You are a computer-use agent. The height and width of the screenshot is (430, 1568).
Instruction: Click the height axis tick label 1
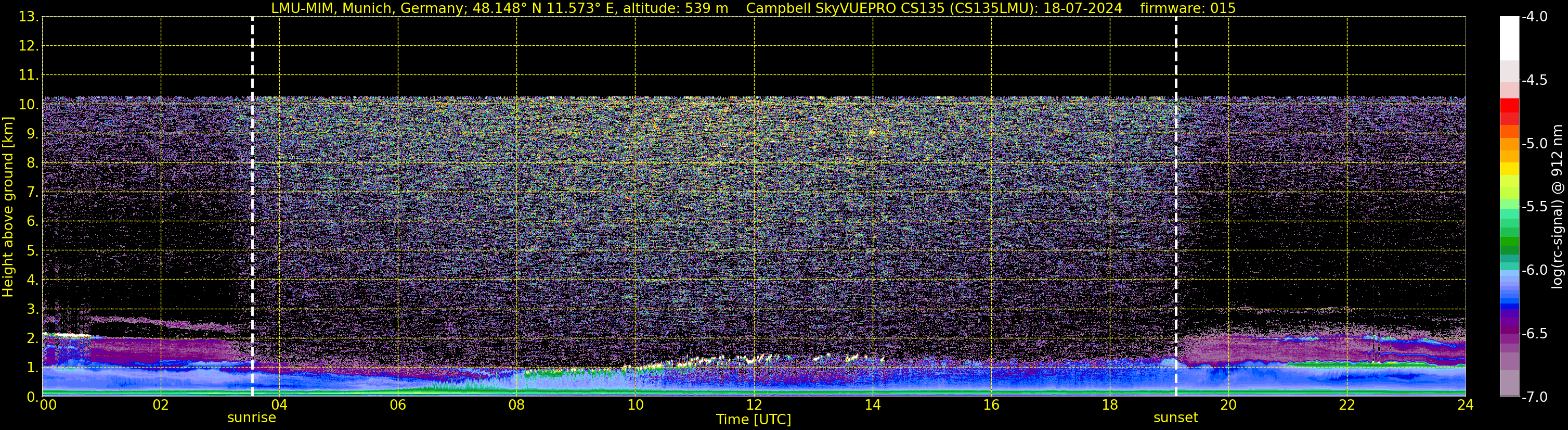point(32,368)
